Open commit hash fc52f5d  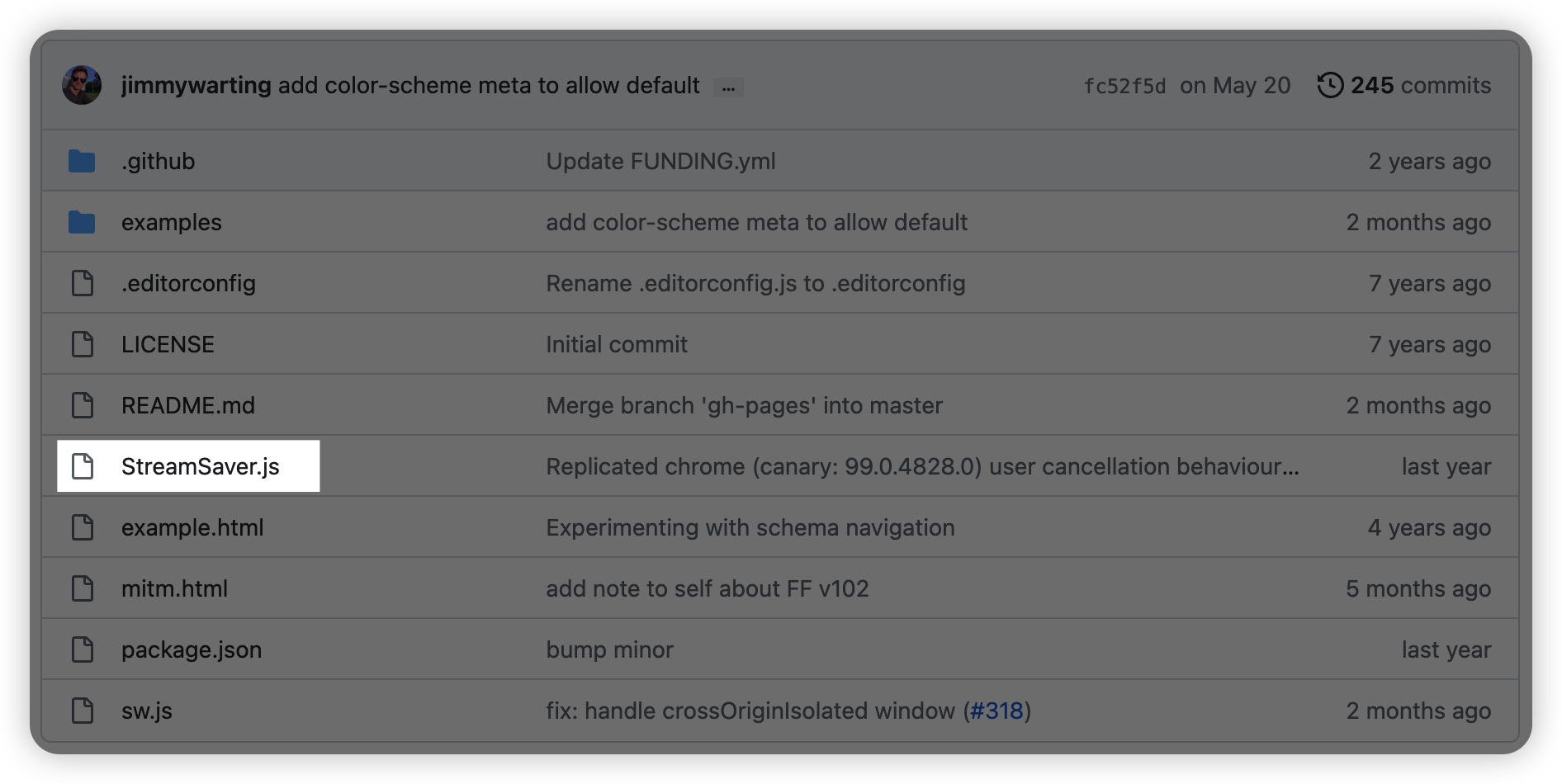1124,86
